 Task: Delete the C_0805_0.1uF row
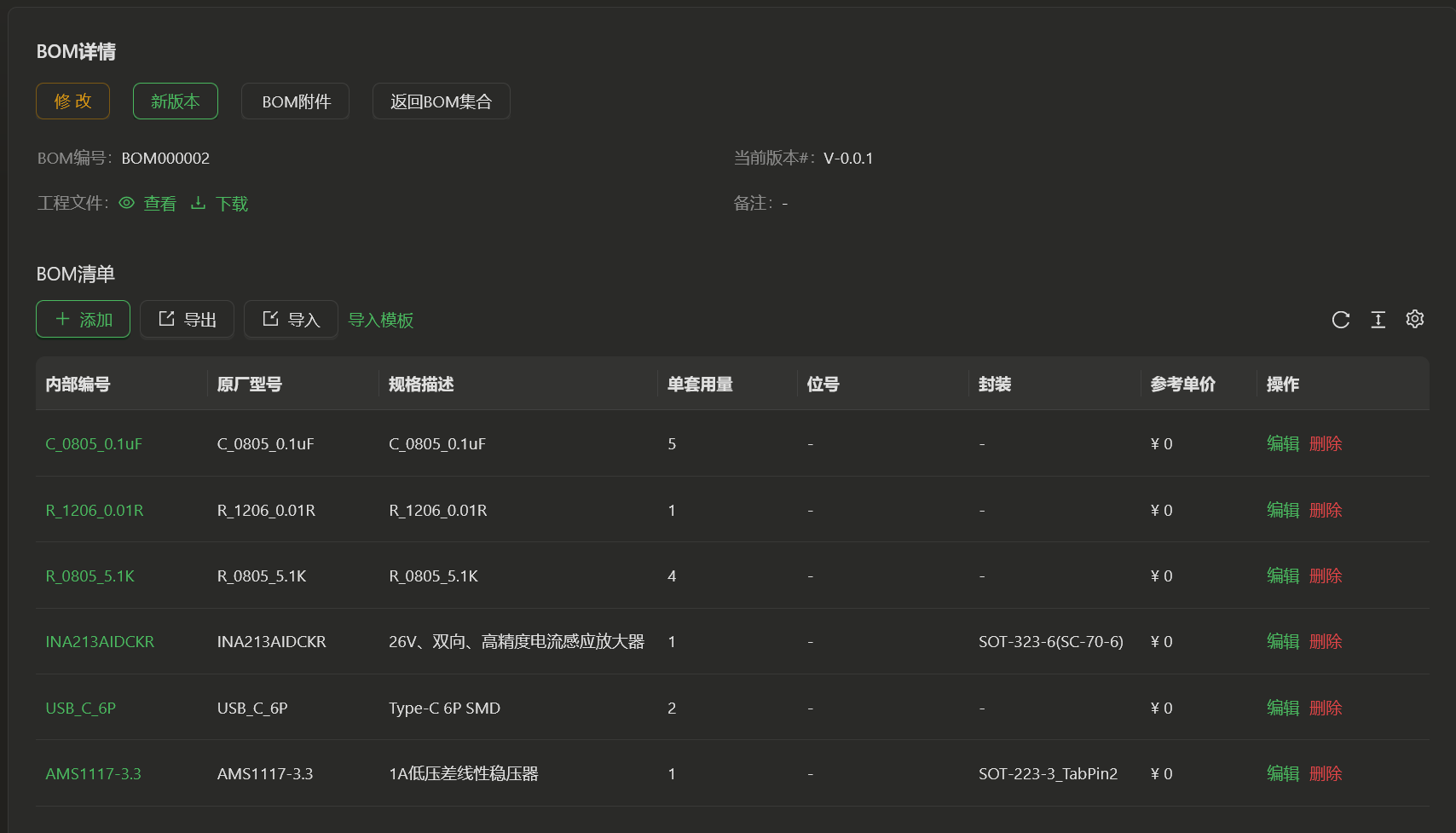pos(1326,443)
